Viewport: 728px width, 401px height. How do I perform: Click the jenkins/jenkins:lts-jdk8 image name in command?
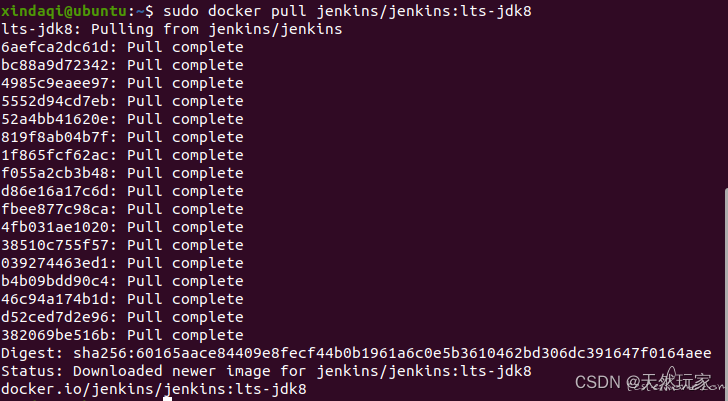coord(424,11)
